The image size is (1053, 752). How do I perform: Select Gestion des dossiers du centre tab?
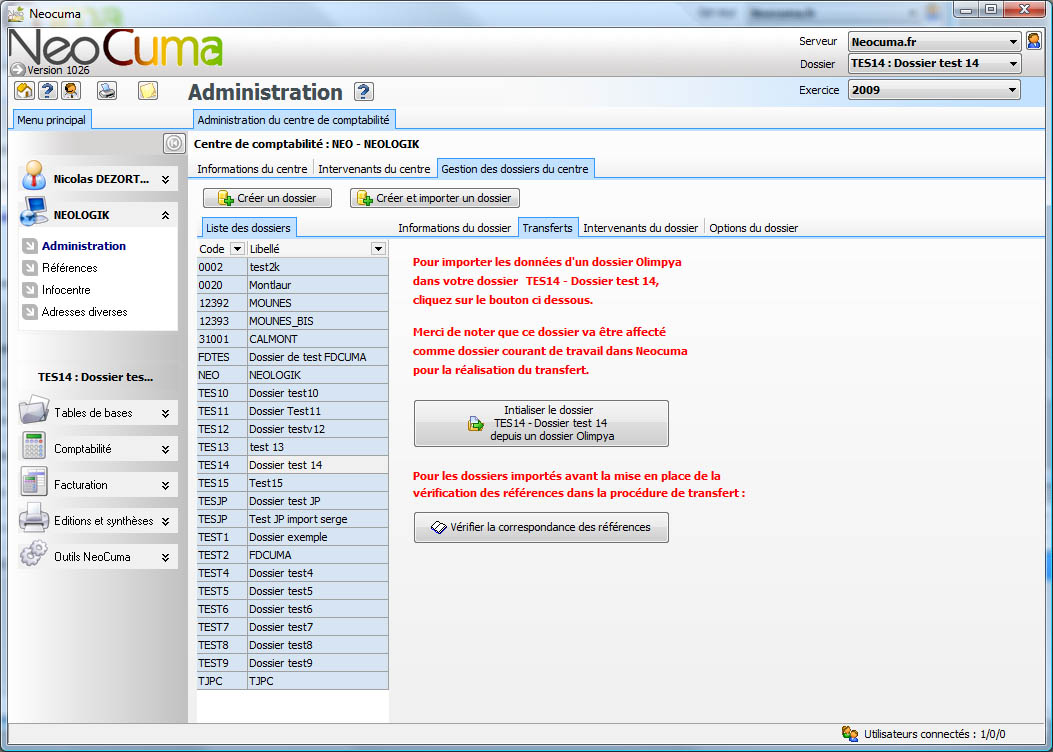click(515, 169)
